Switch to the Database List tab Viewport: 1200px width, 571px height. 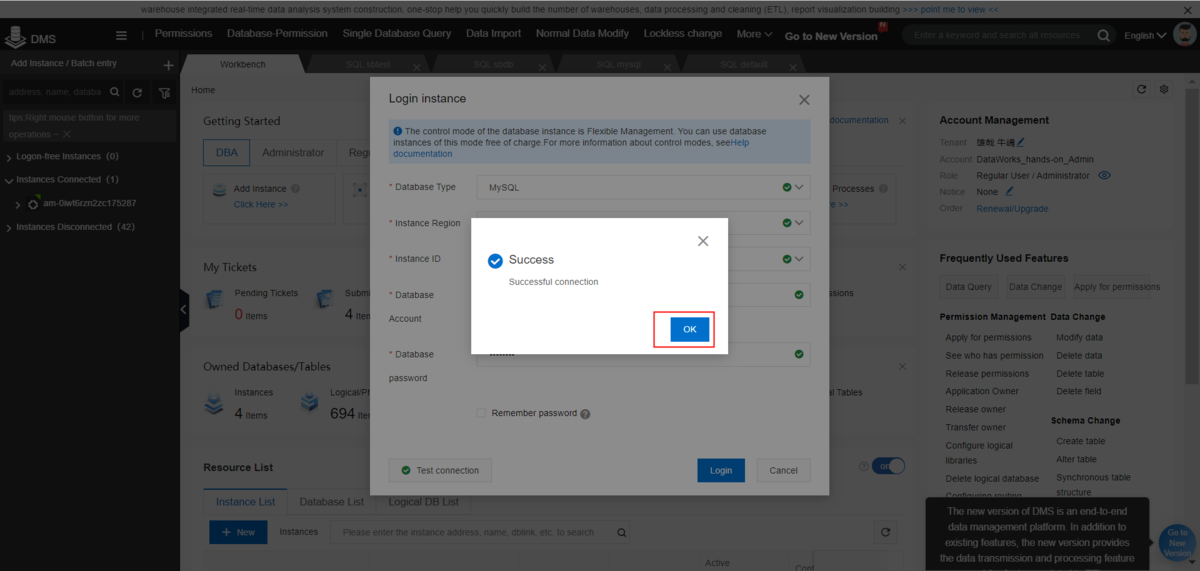(x=332, y=501)
